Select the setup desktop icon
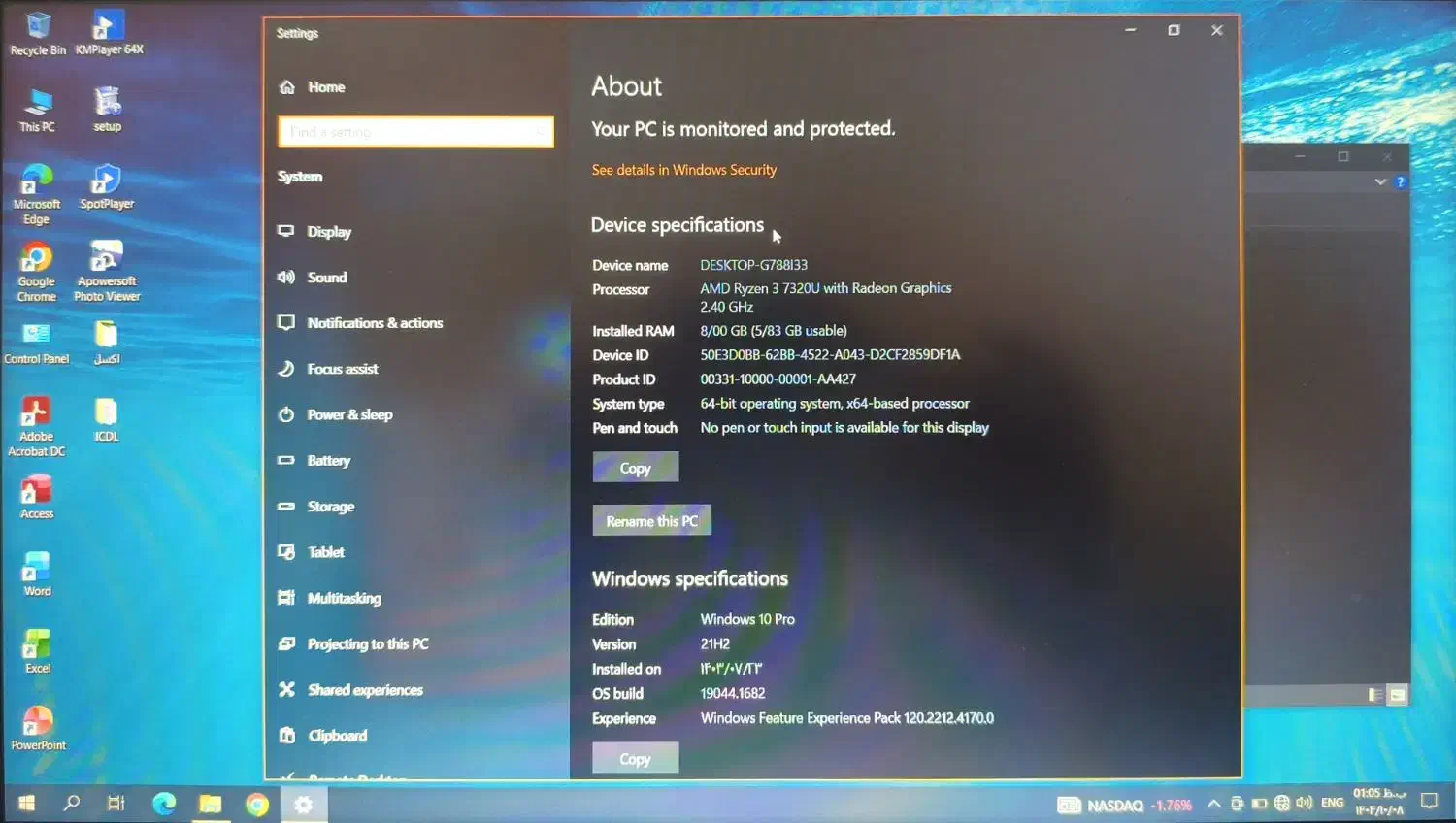The width and height of the screenshot is (1456, 823). [x=108, y=110]
